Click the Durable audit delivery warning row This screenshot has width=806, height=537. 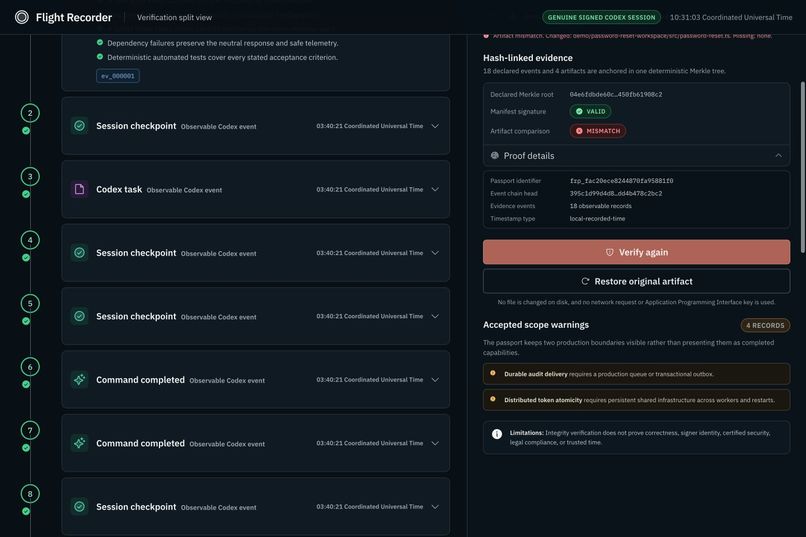tap(636, 374)
